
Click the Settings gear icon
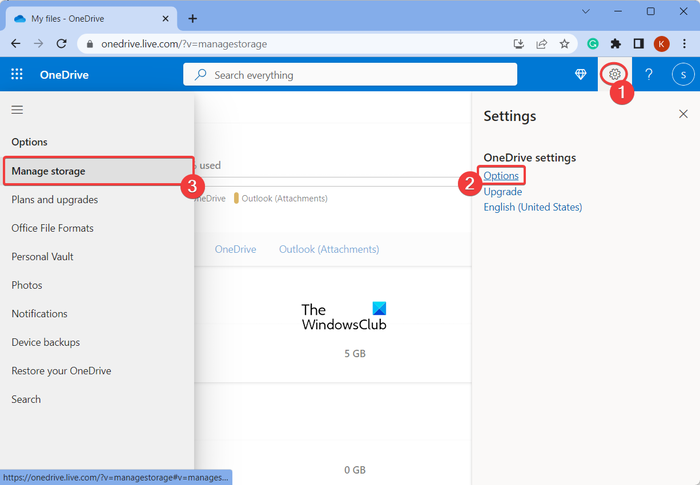point(614,74)
